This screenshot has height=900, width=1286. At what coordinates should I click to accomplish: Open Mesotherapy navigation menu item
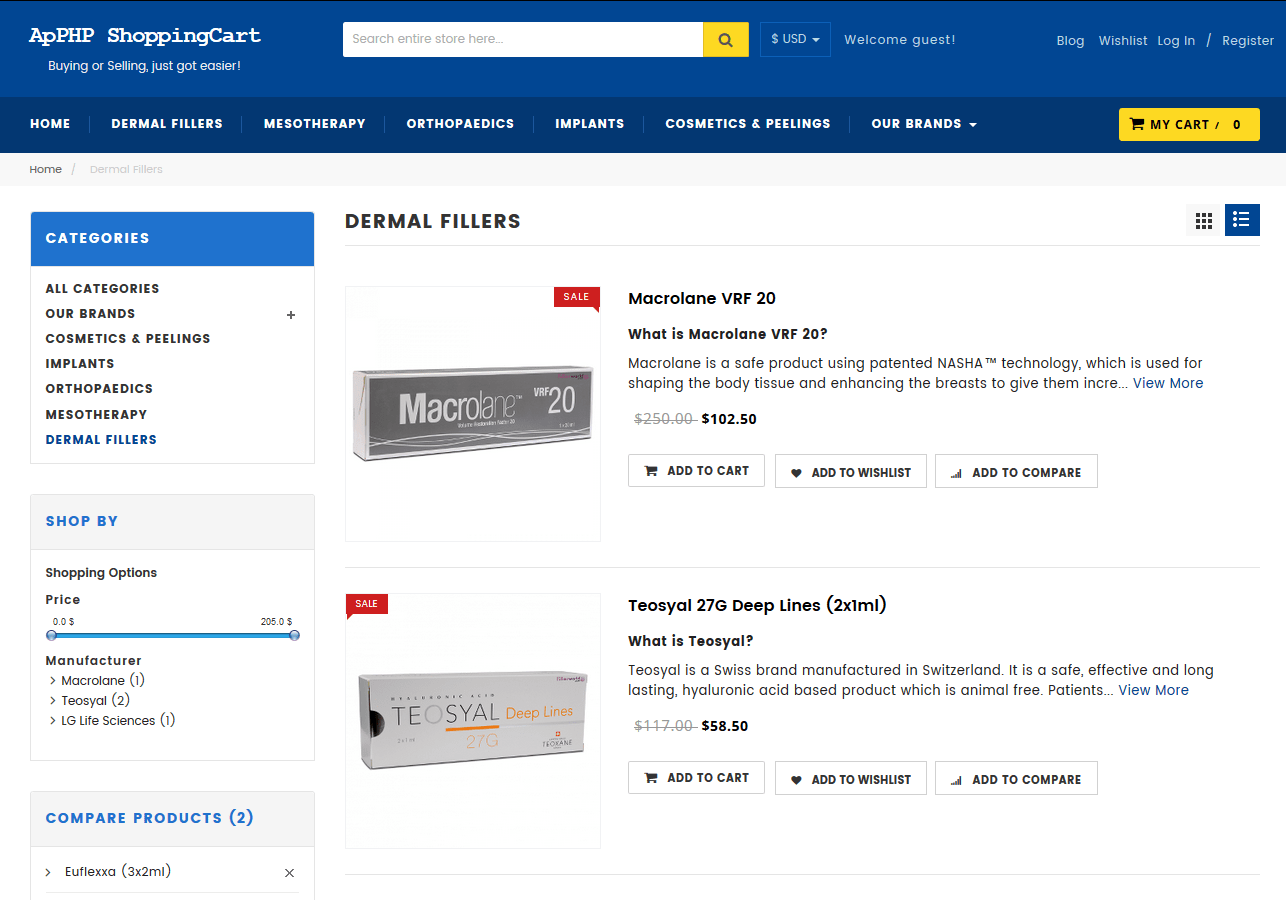tap(315, 124)
